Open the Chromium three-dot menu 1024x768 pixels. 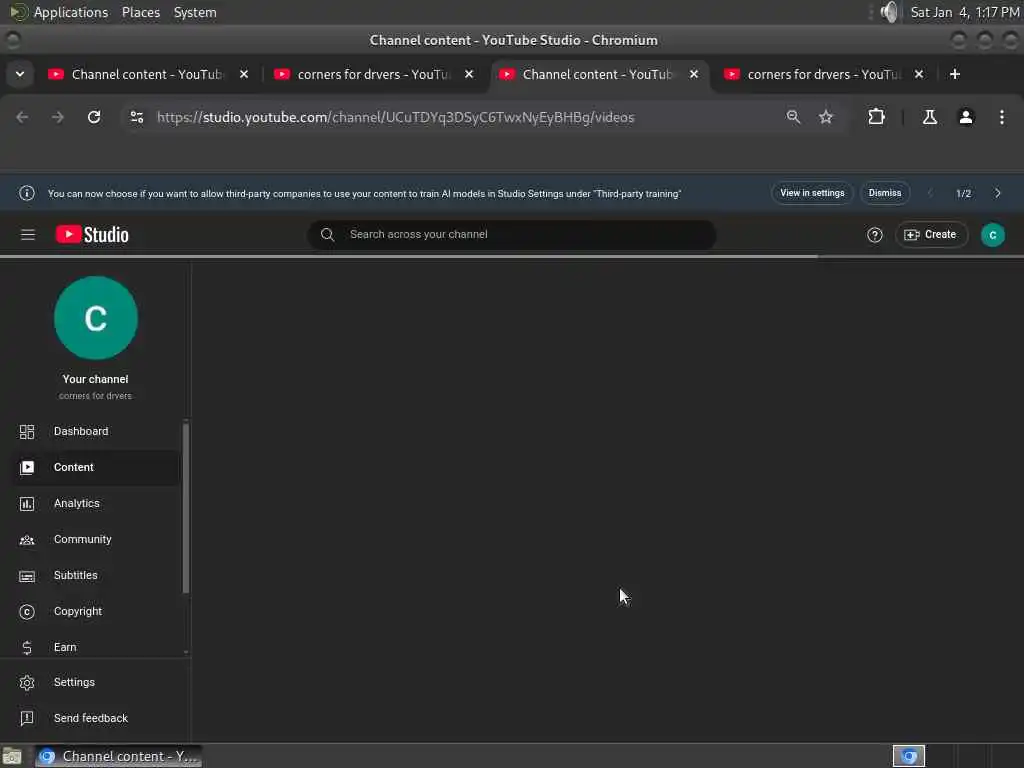click(x=1002, y=117)
